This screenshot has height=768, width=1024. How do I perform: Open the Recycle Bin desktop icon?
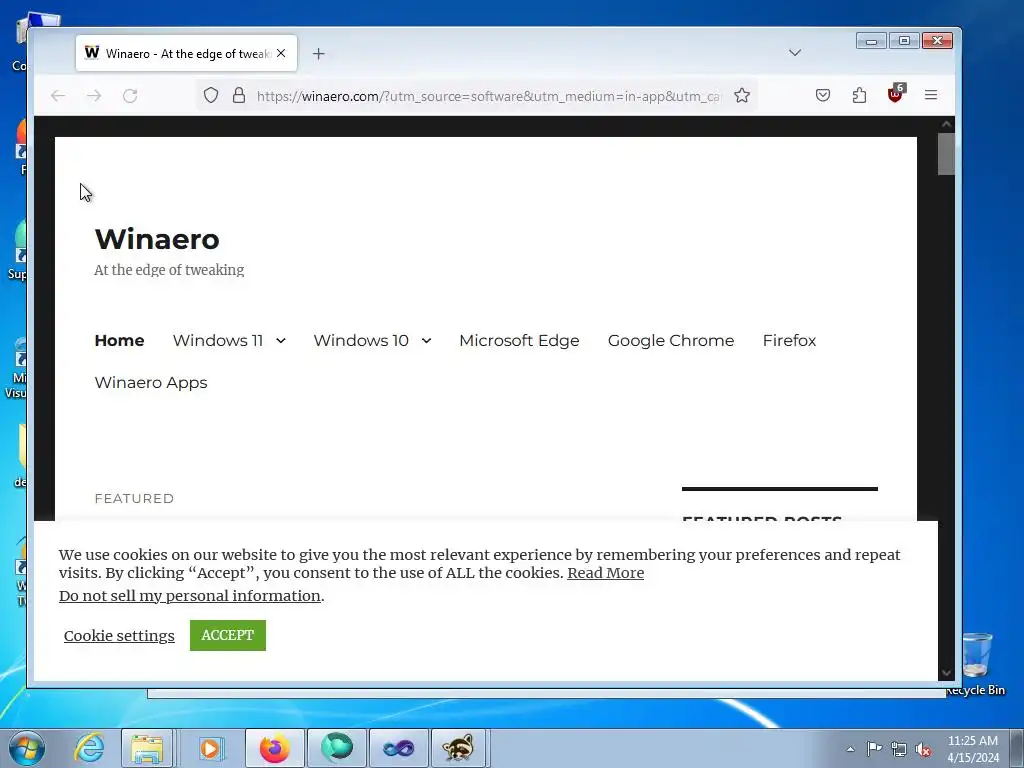(977, 663)
